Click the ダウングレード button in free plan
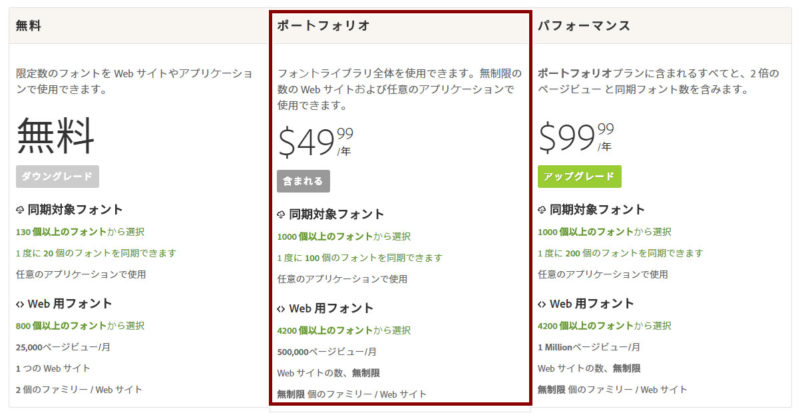The height and width of the screenshot is (419, 800). (57, 177)
